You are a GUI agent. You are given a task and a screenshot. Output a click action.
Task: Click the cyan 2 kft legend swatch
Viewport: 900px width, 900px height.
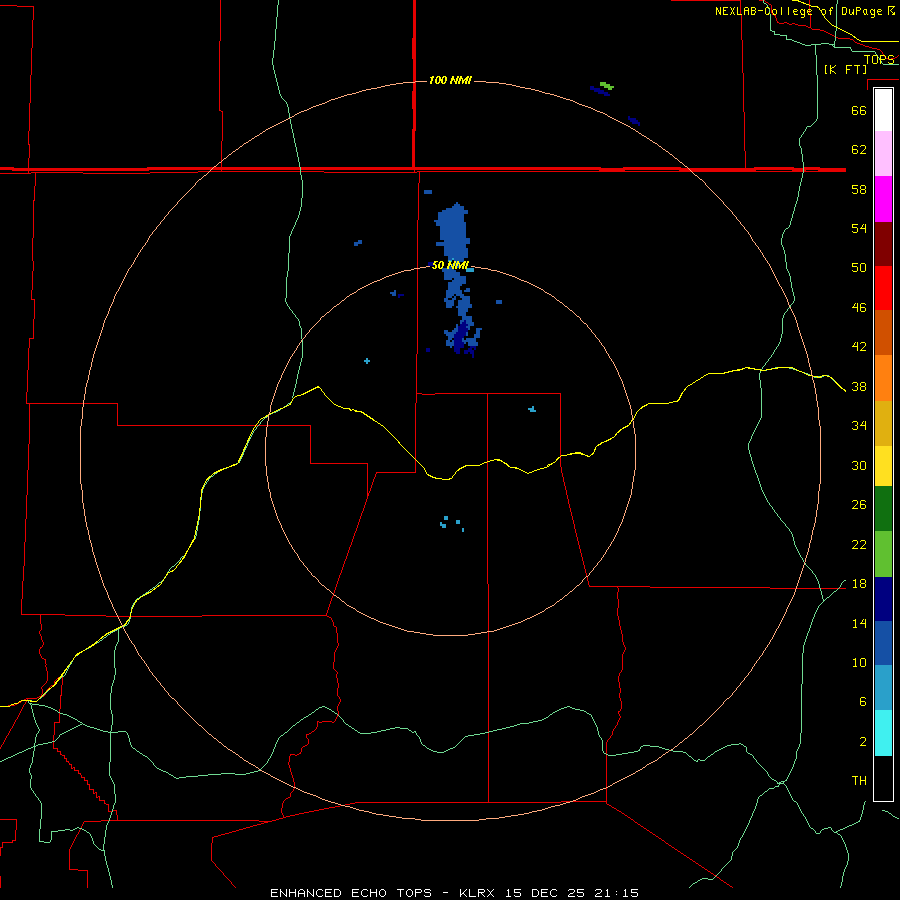pyautogui.click(x=883, y=733)
